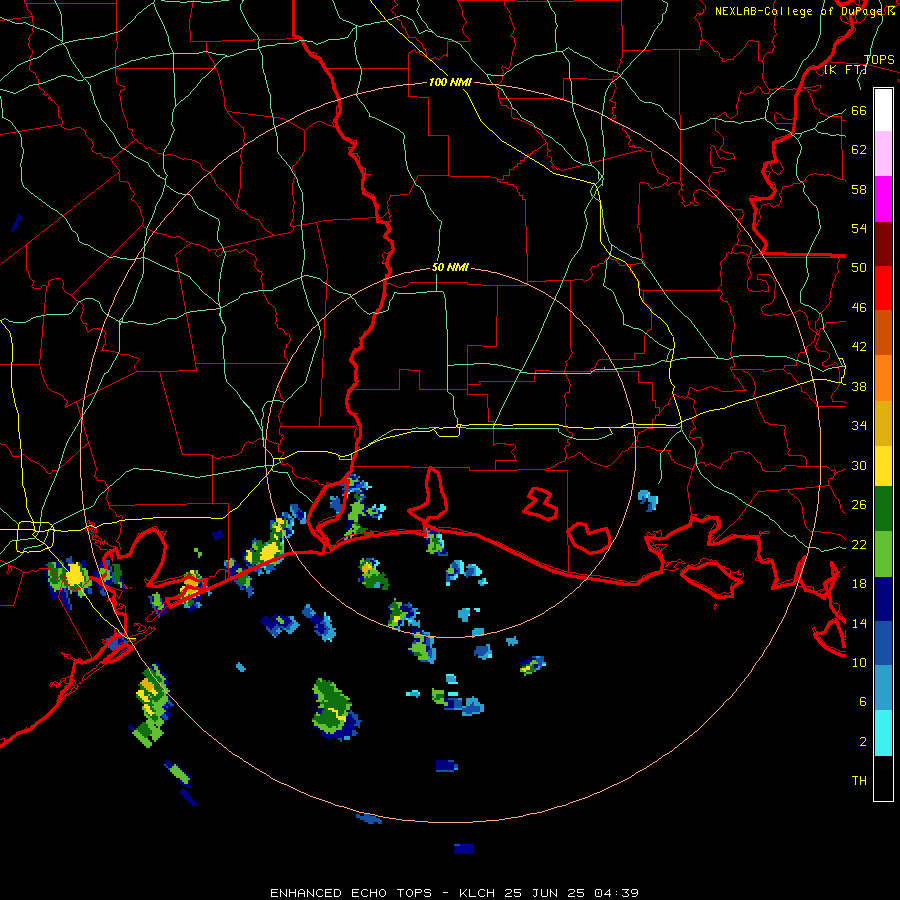Click the 18 legend value
Image resolution: width=900 pixels, height=900 pixels.
click(x=859, y=584)
